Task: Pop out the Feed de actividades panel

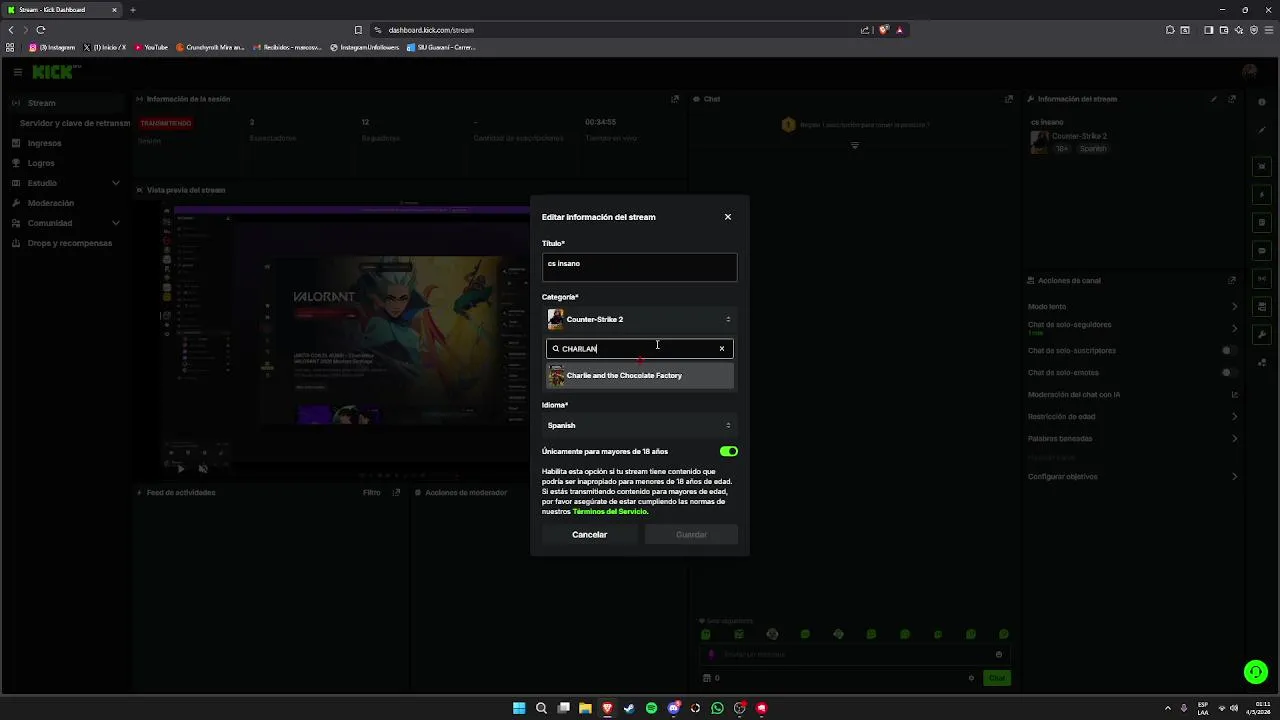Action: [x=396, y=492]
